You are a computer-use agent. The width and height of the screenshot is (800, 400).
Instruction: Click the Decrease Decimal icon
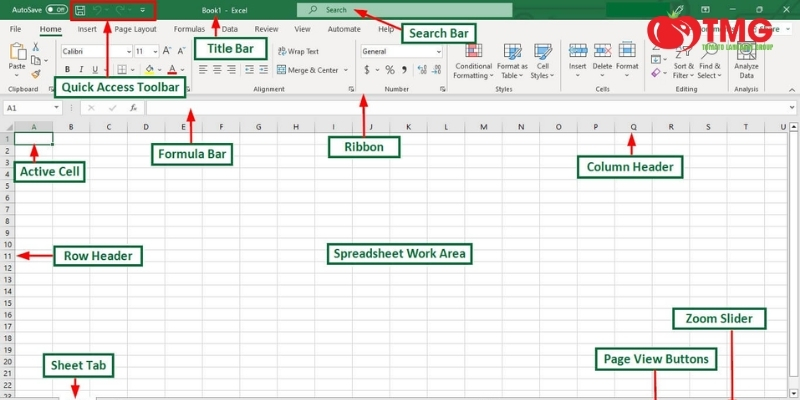(436, 70)
